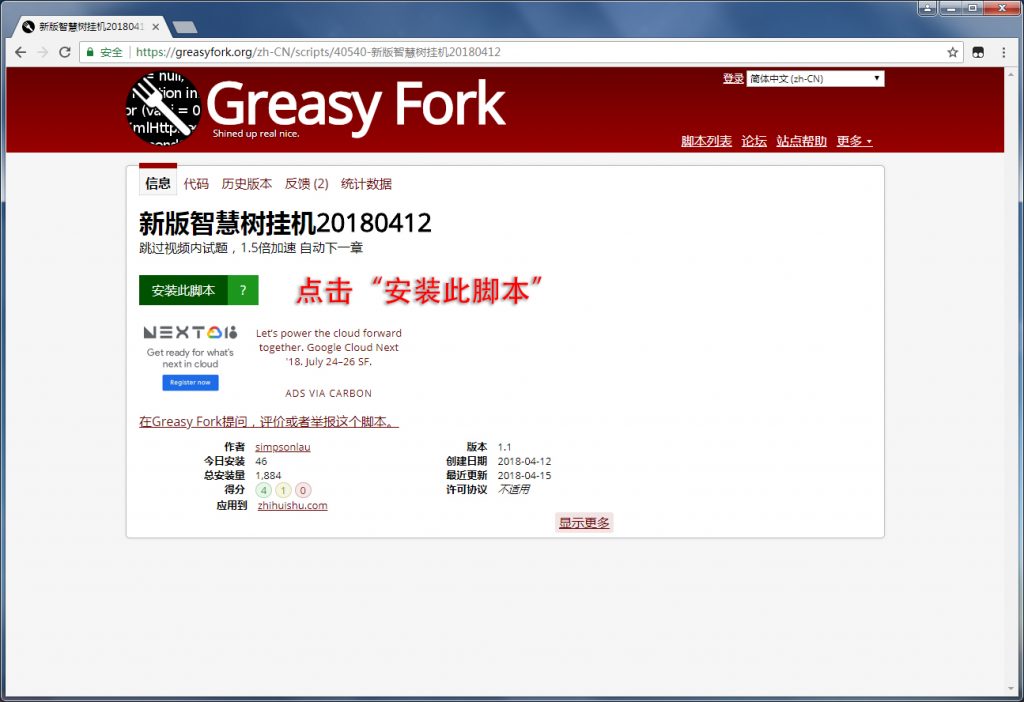
Task: Click the yellow OK rating count badge
Action: (283, 490)
